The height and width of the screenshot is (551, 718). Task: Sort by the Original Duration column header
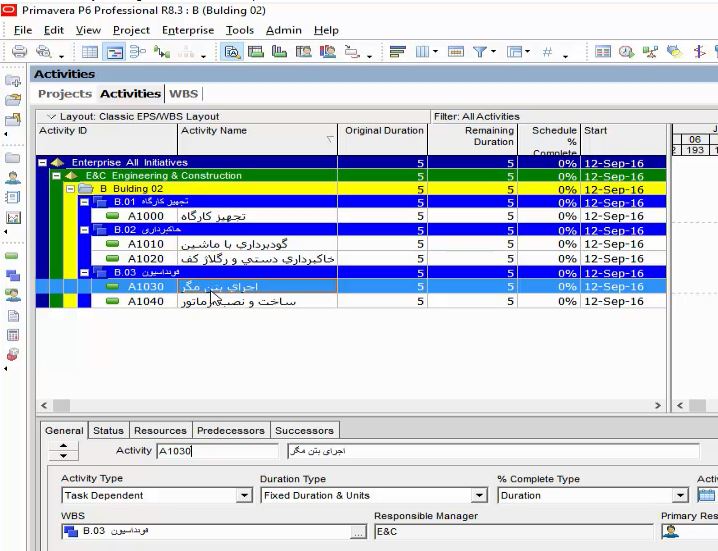pos(383,139)
